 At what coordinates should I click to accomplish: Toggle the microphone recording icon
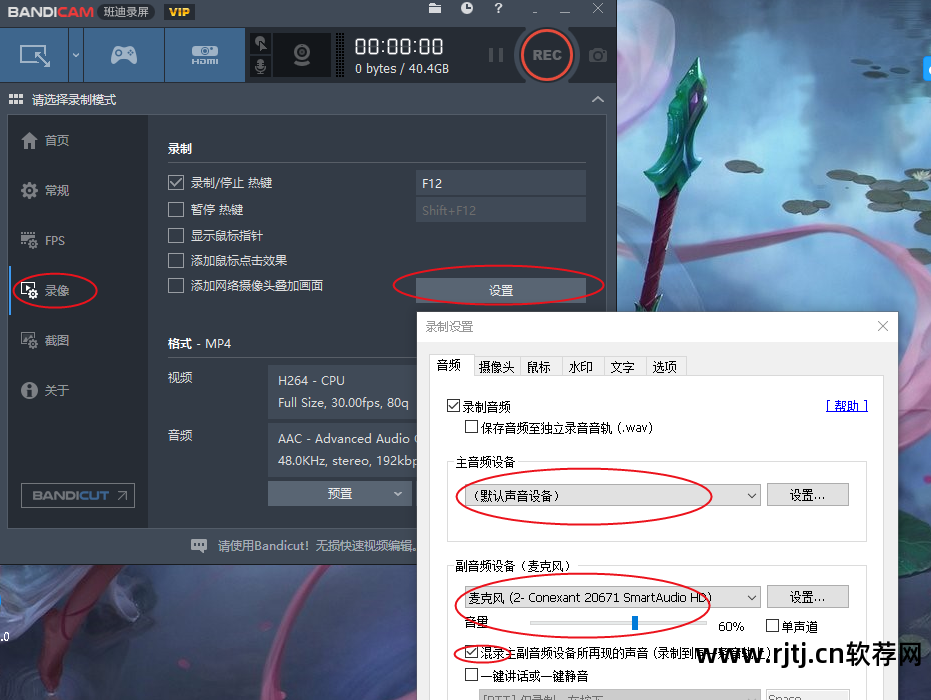pyautogui.click(x=261, y=66)
